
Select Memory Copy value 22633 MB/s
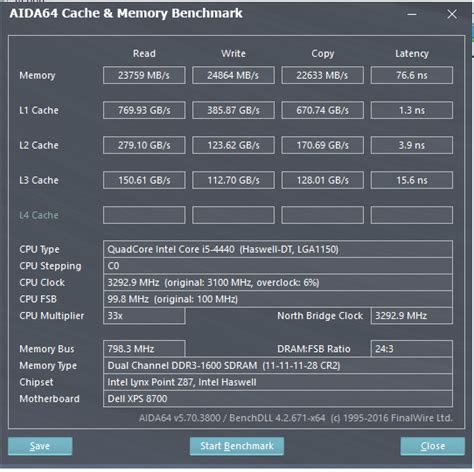[x=322, y=75]
